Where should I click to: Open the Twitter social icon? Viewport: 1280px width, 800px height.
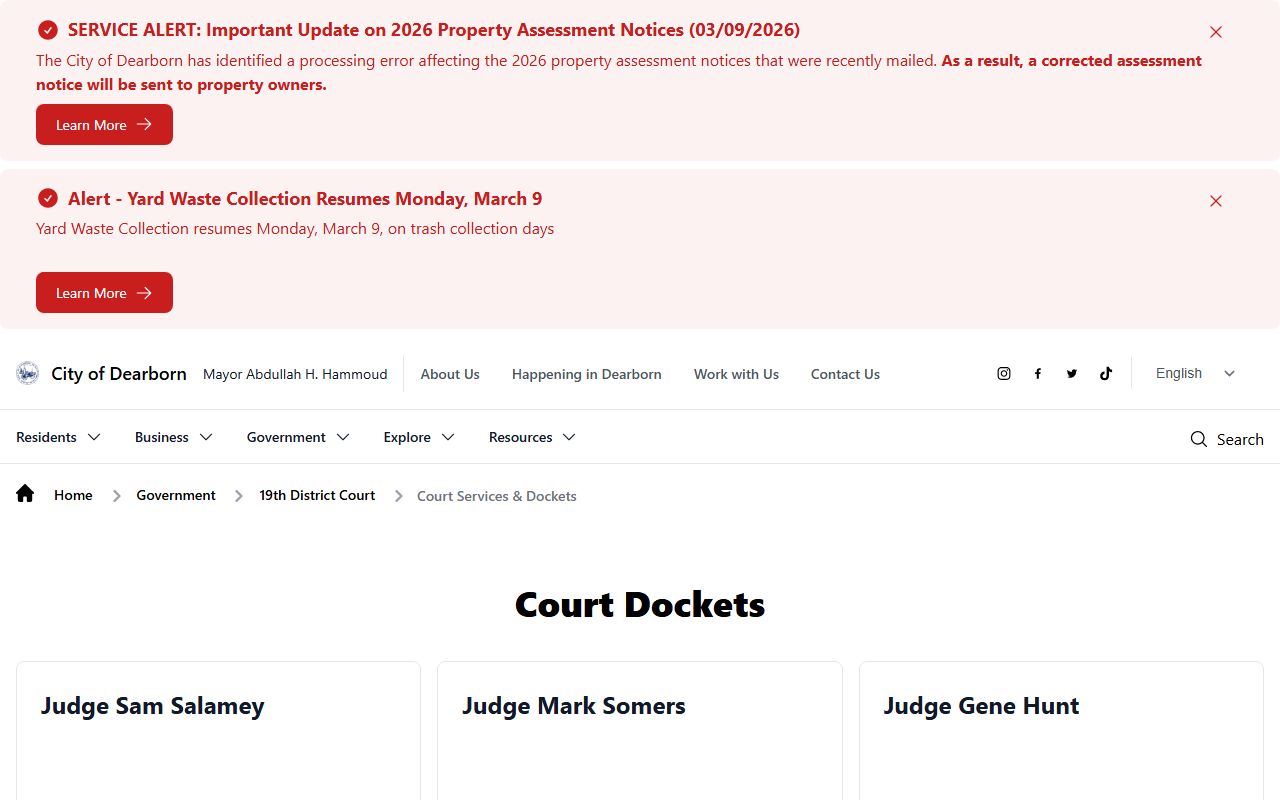click(1072, 374)
